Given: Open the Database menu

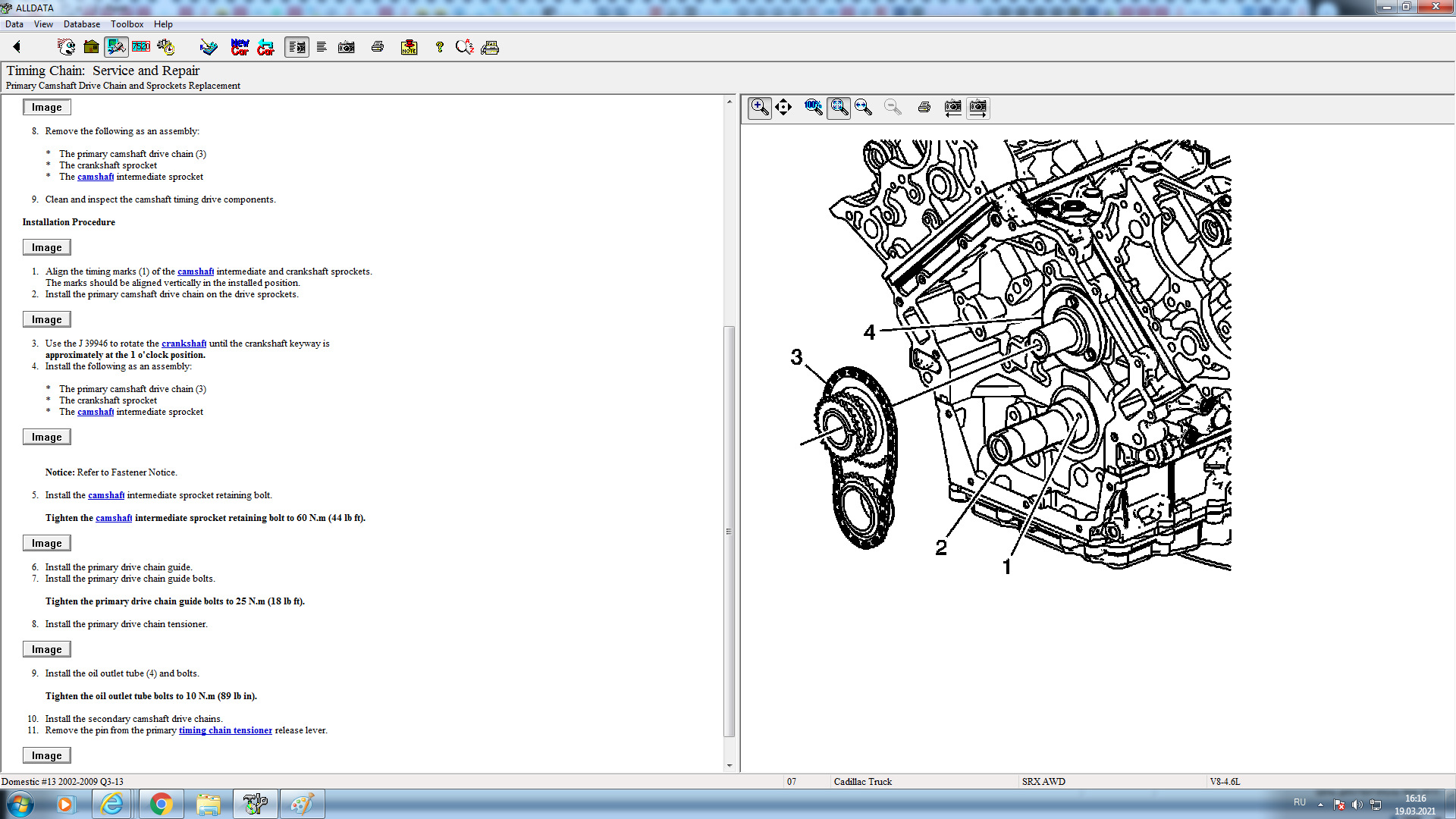Looking at the screenshot, I should coord(81,24).
